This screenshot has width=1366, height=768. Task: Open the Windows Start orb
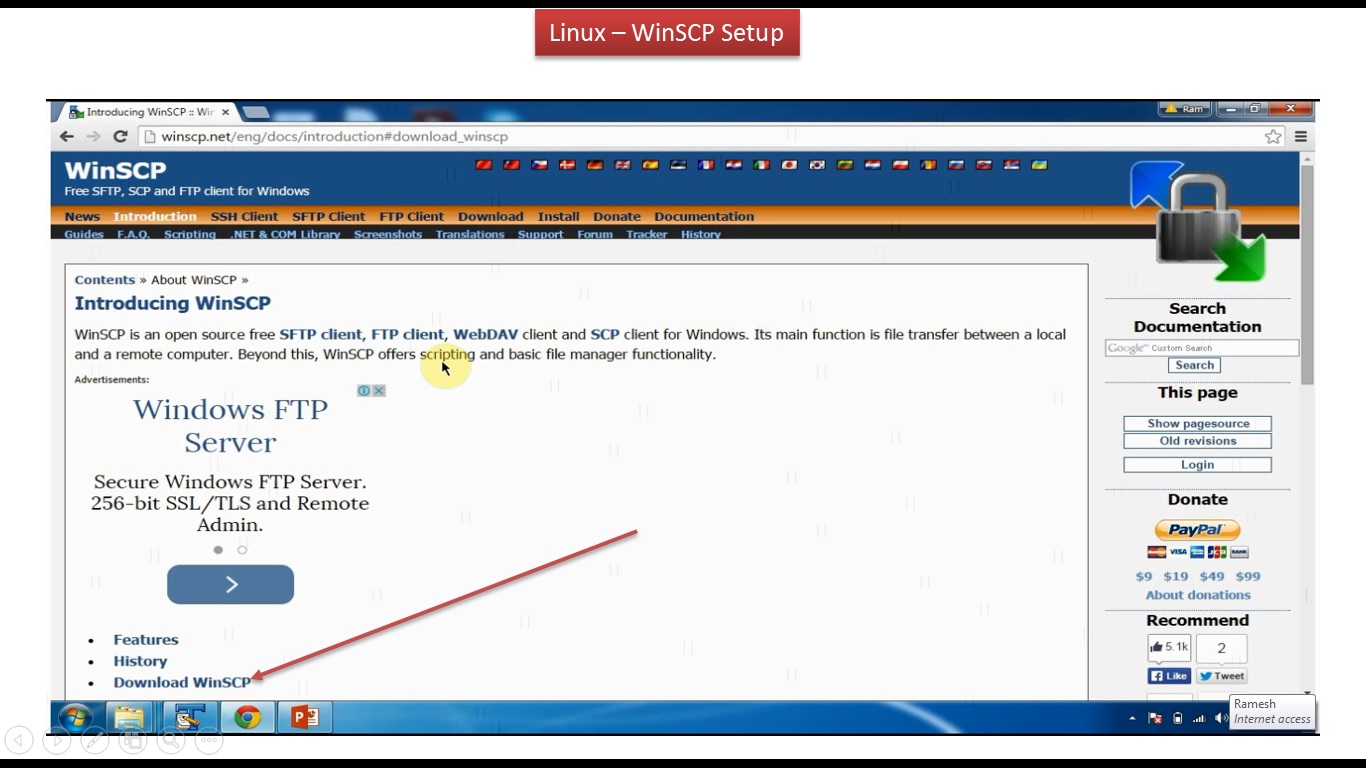tap(75, 717)
